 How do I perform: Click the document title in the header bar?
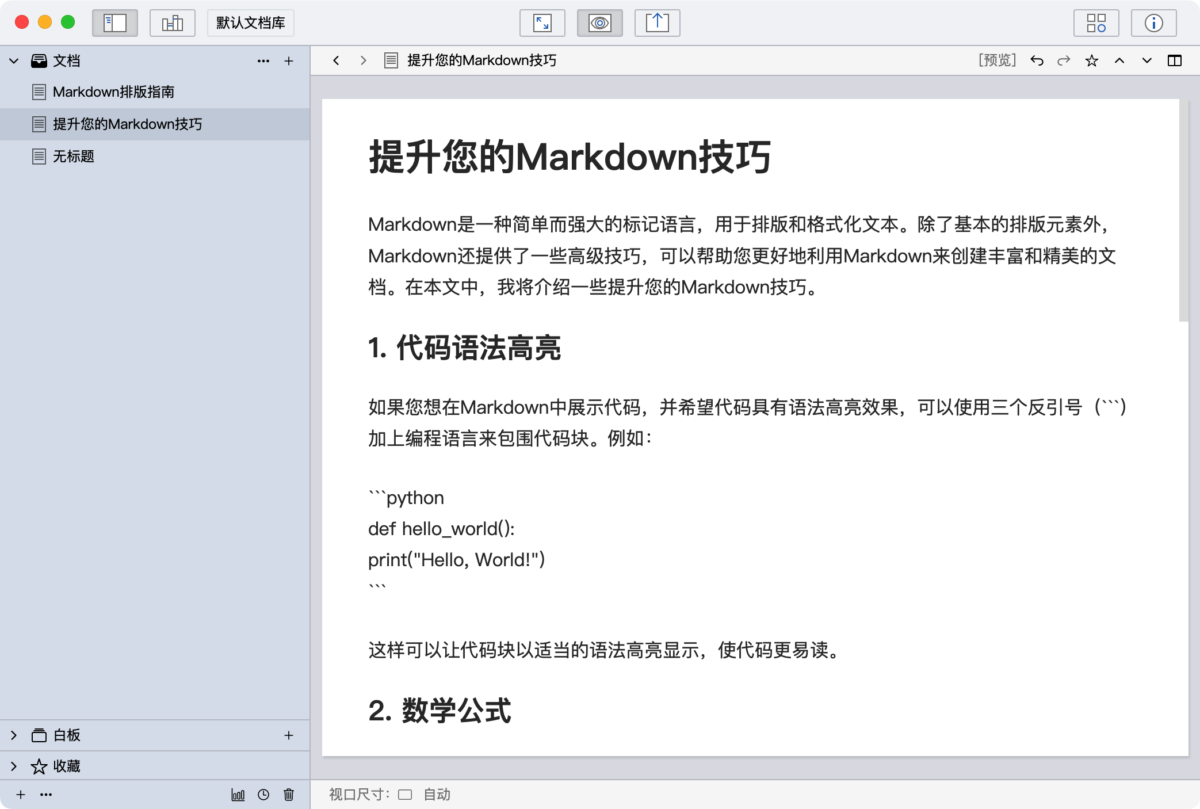(482, 61)
